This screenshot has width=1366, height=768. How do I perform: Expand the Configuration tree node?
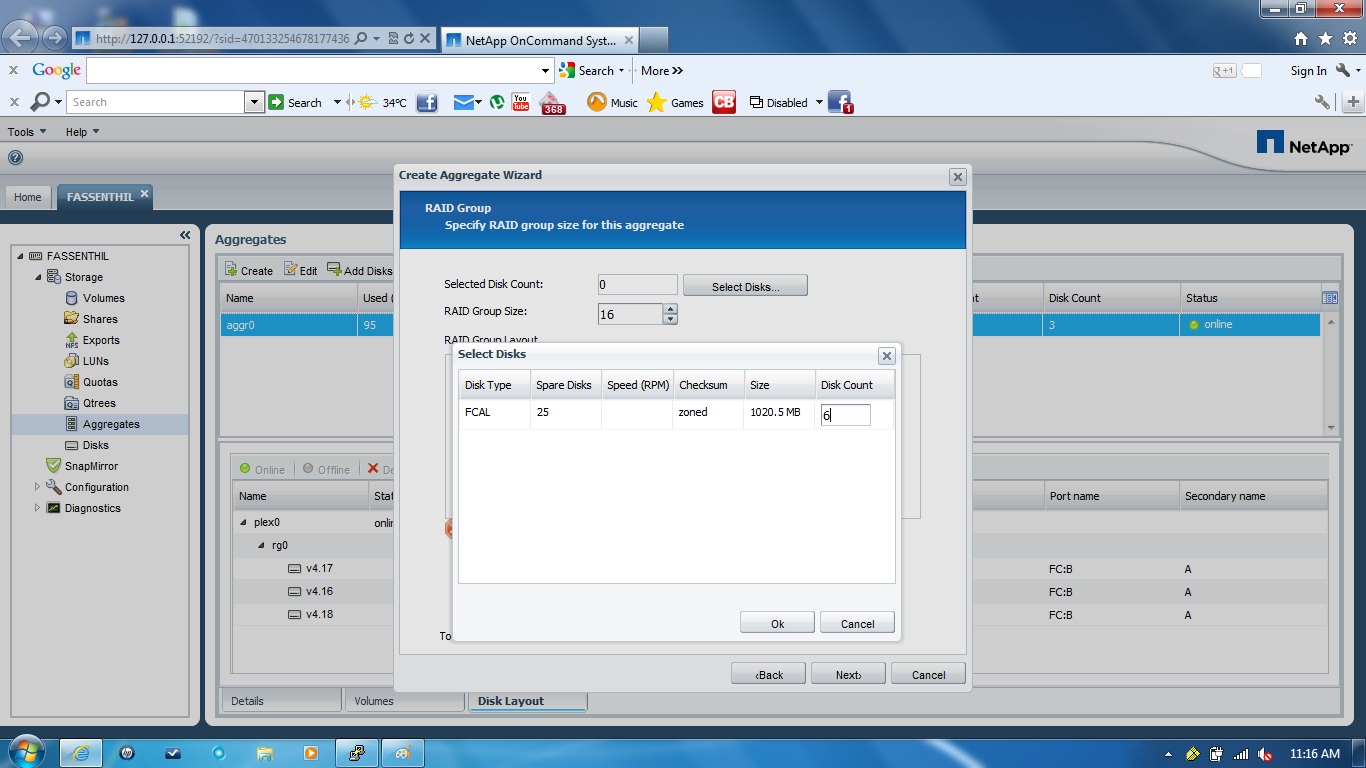click(38, 487)
